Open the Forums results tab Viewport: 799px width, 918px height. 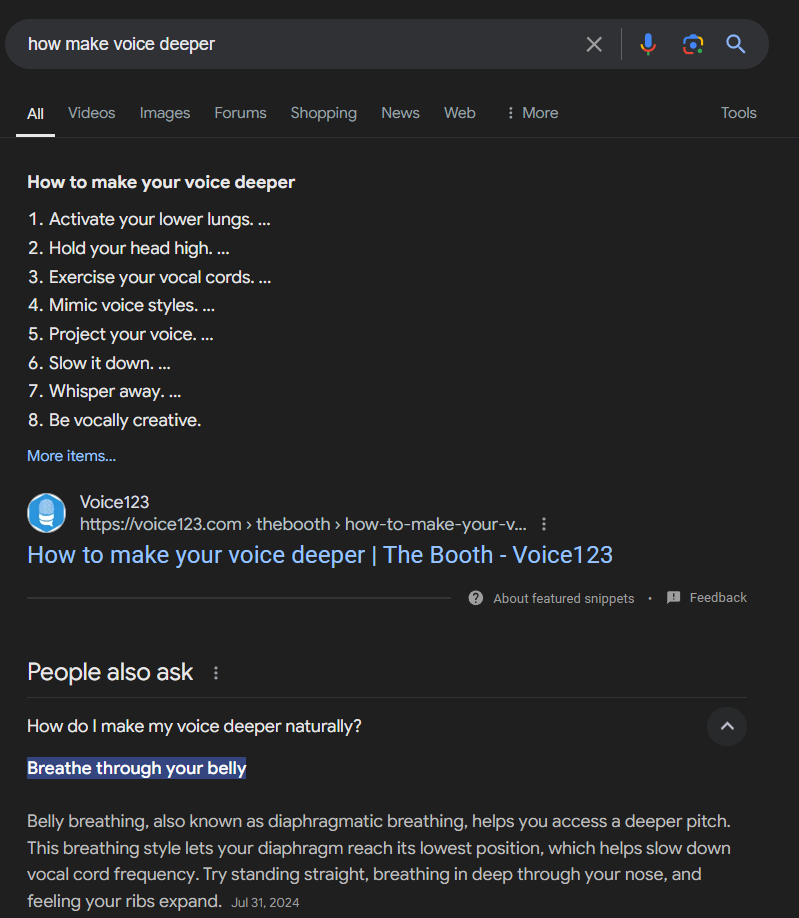click(240, 113)
